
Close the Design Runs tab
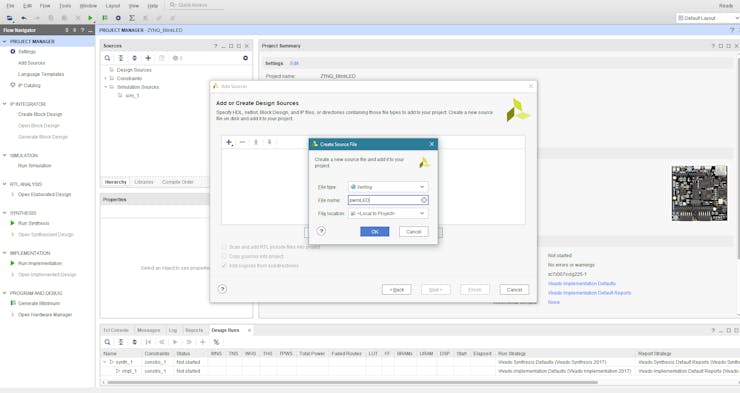point(249,330)
